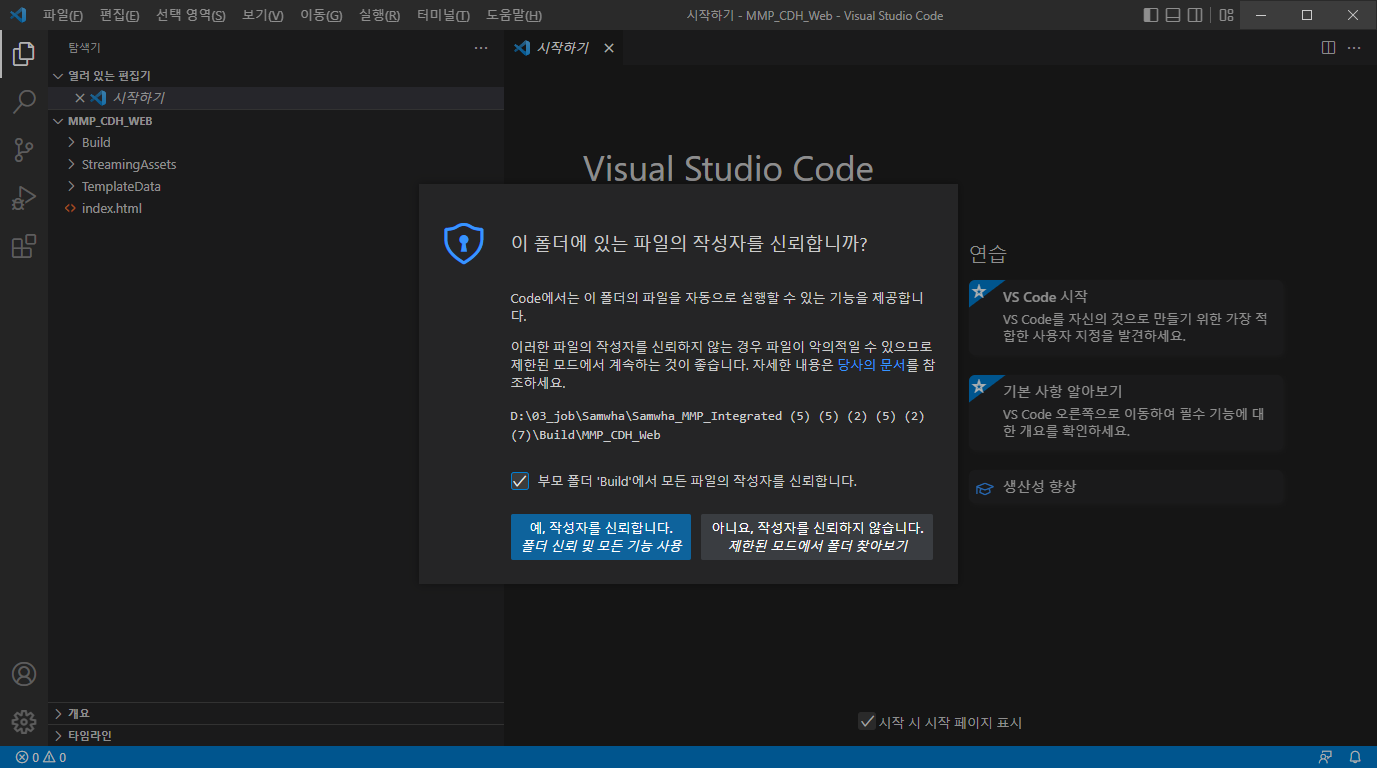Minimize the VS Code window
1377x768 pixels.
point(1262,15)
